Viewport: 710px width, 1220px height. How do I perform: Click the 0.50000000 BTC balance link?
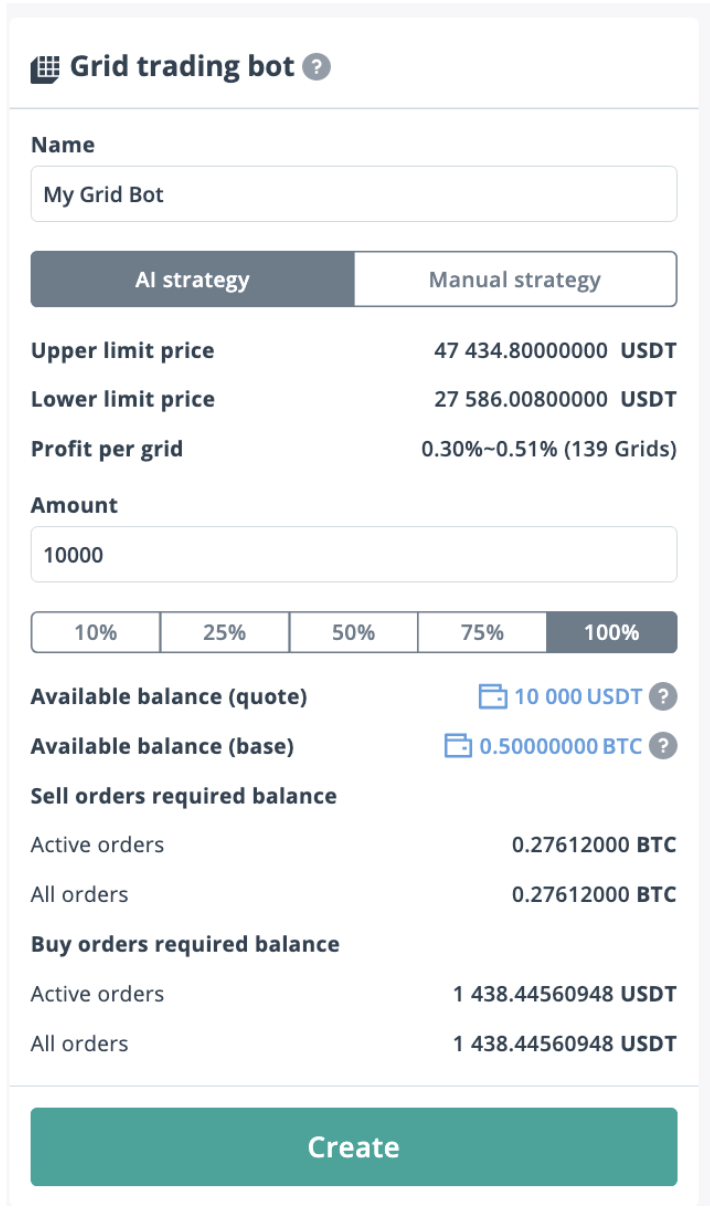560,746
